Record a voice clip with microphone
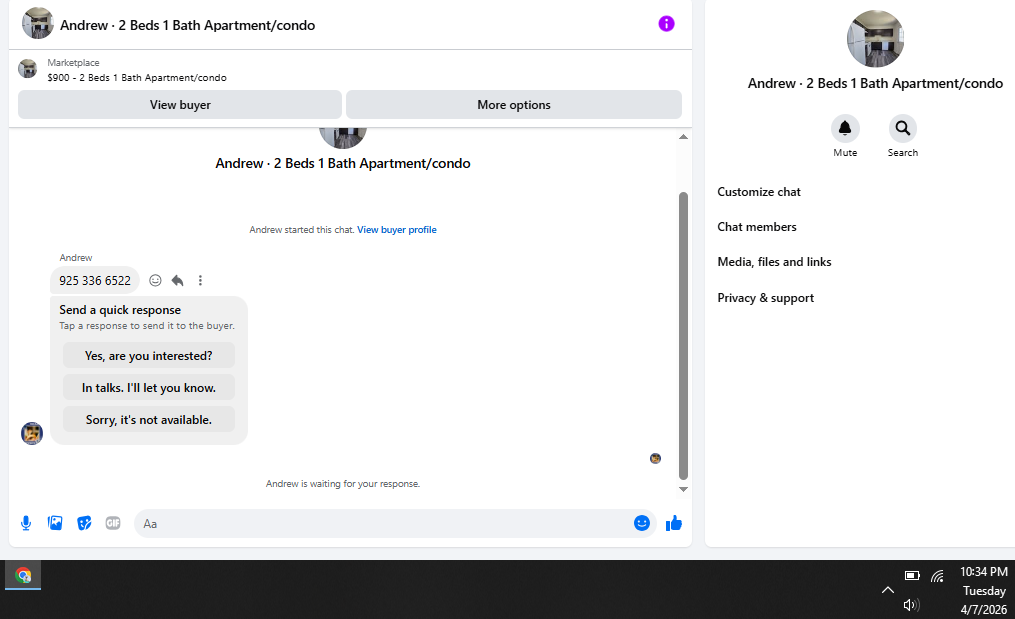1015x619 pixels. [26, 523]
